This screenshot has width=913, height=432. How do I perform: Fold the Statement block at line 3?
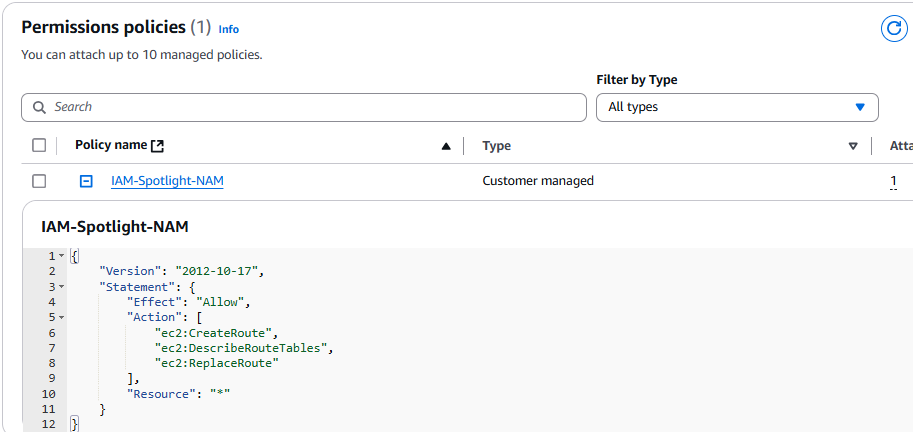click(x=62, y=287)
